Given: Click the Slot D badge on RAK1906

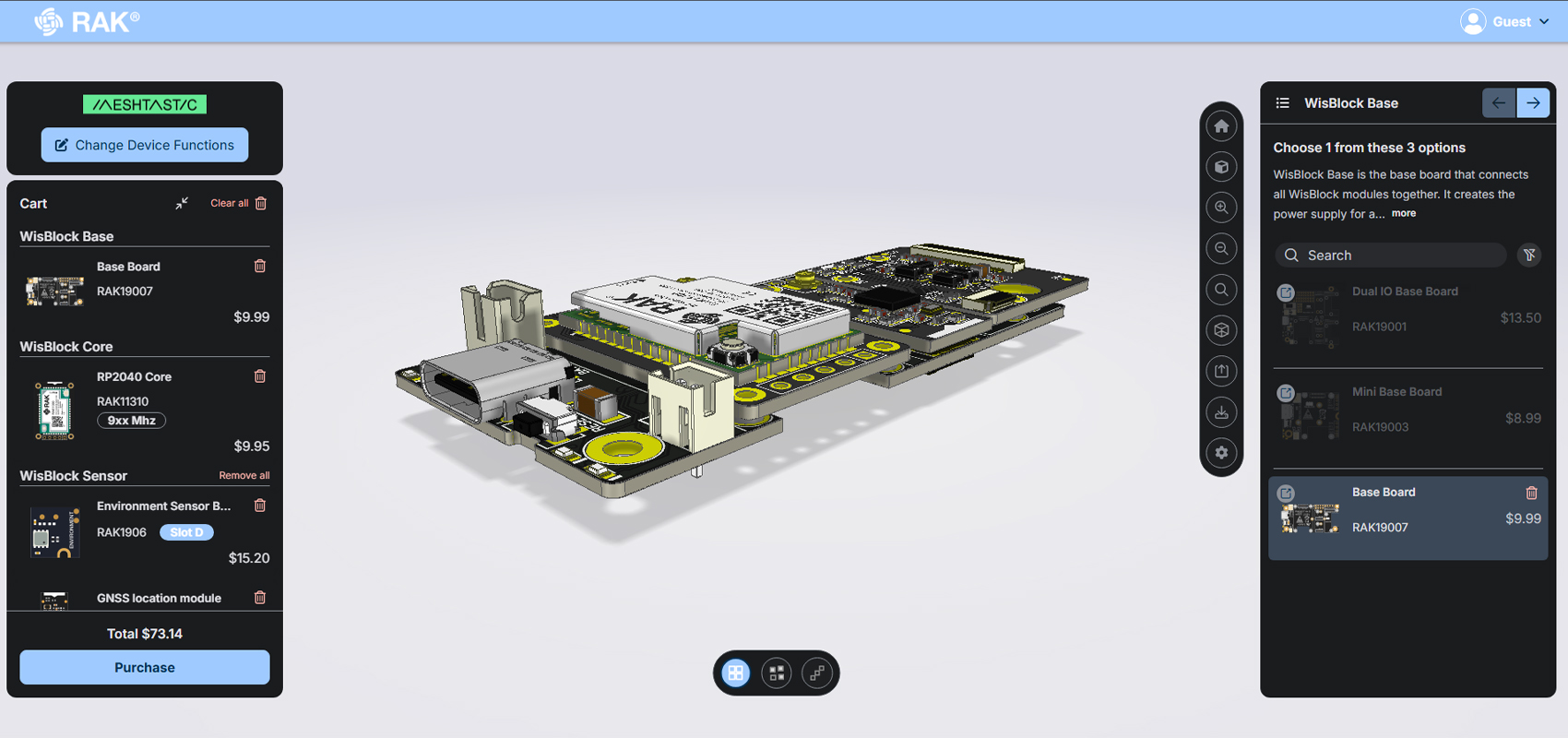Looking at the screenshot, I should click(x=187, y=532).
